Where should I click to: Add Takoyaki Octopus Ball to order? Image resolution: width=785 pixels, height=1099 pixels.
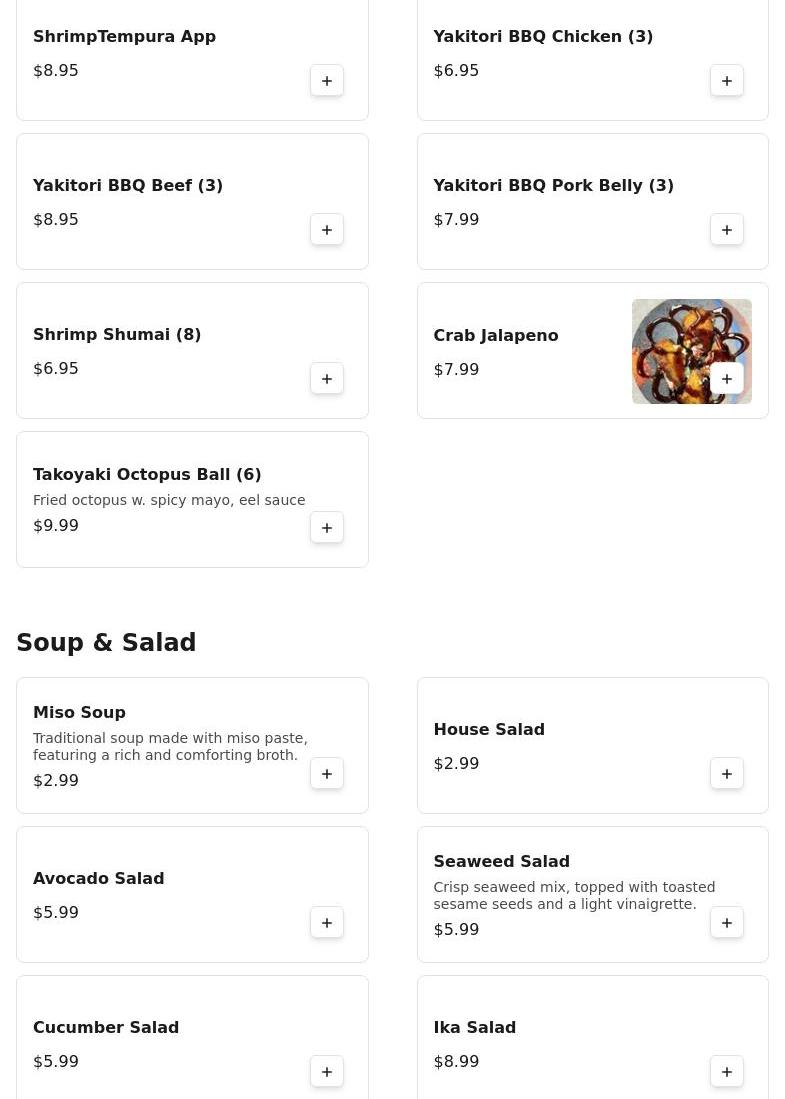click(x=327, y=528)
